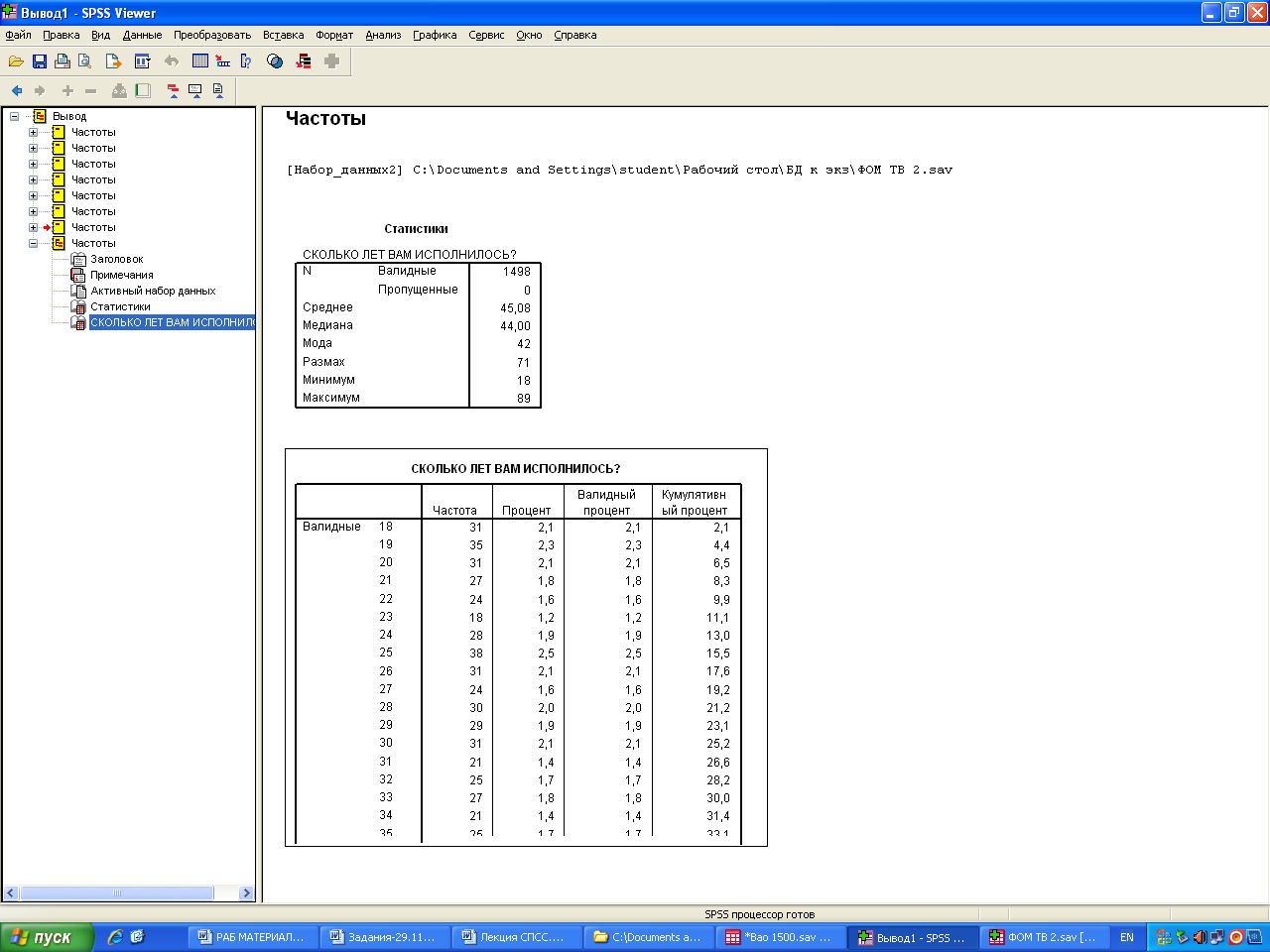Click the Hide item closed-book icon
The height and width of the screenshot is (952, 1270).
(x=143, y=90)
